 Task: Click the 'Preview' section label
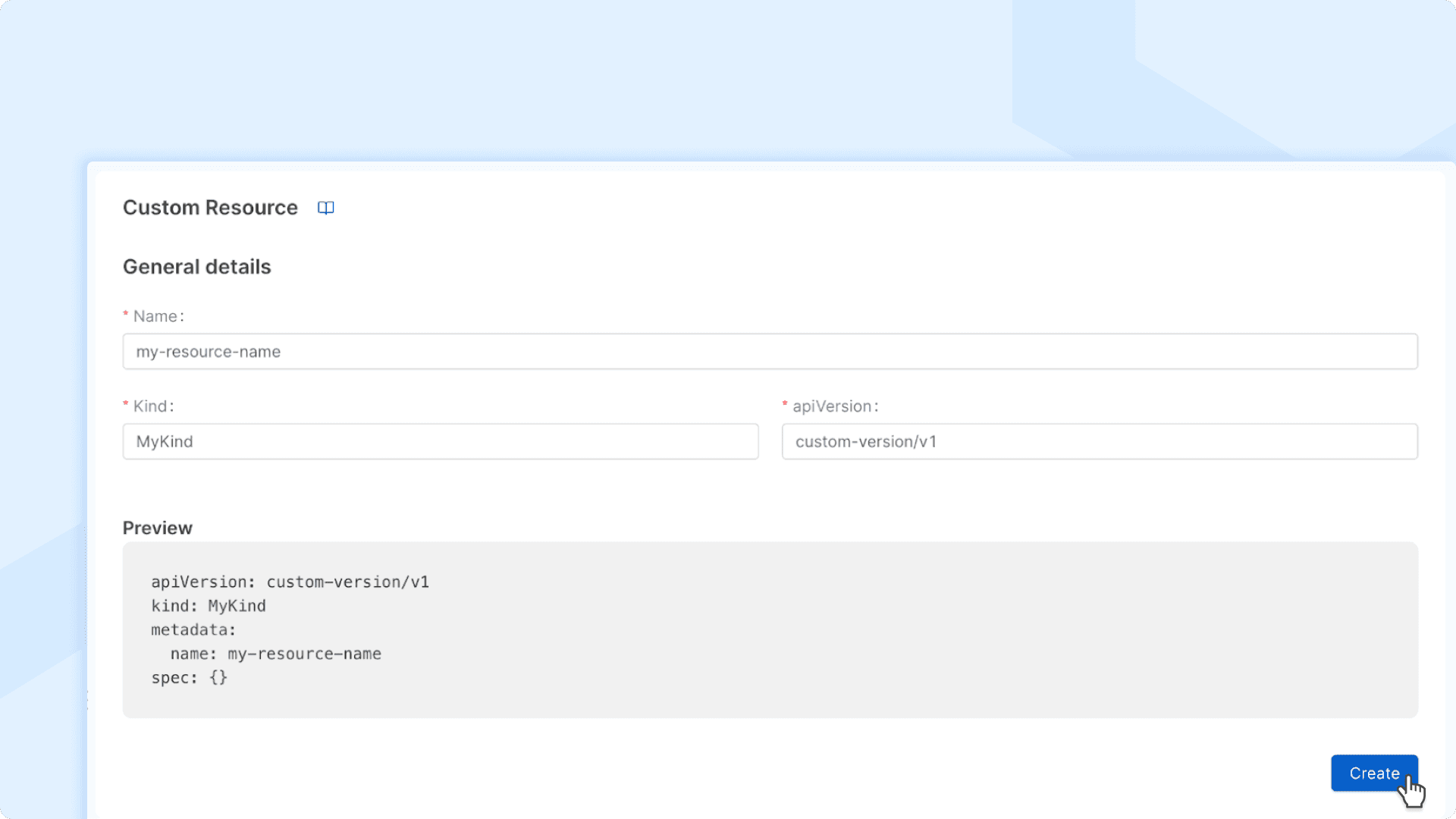158,528
